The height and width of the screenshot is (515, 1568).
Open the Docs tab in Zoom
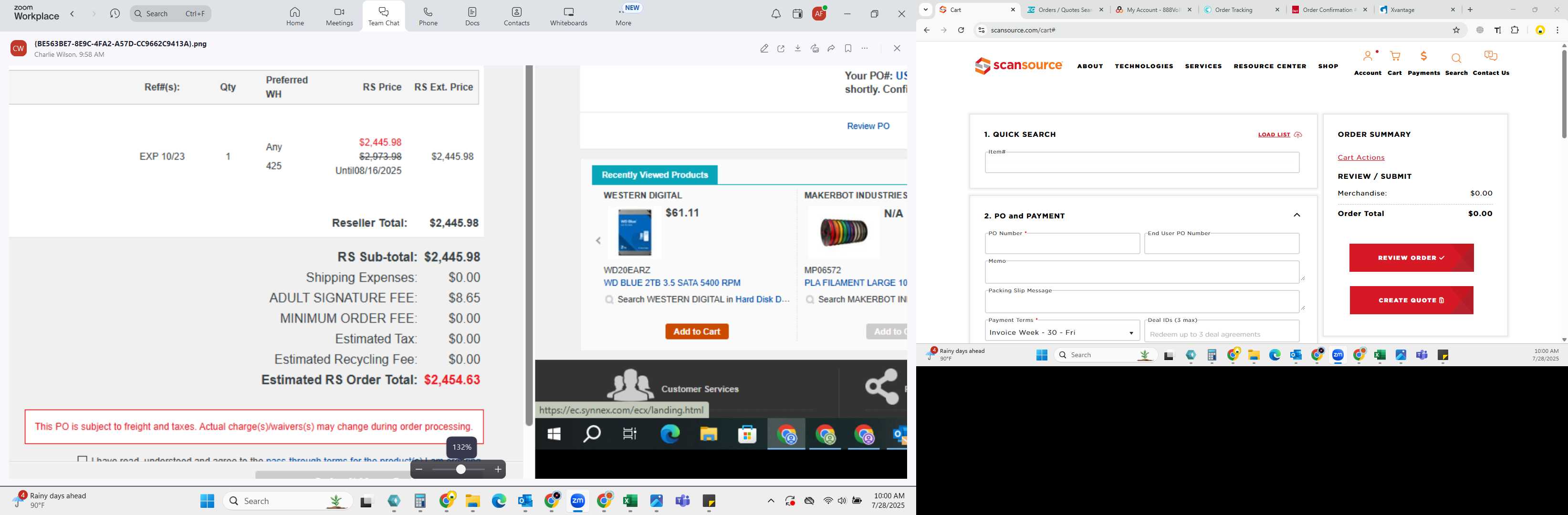pyautogui.click(x=472, y=16)
